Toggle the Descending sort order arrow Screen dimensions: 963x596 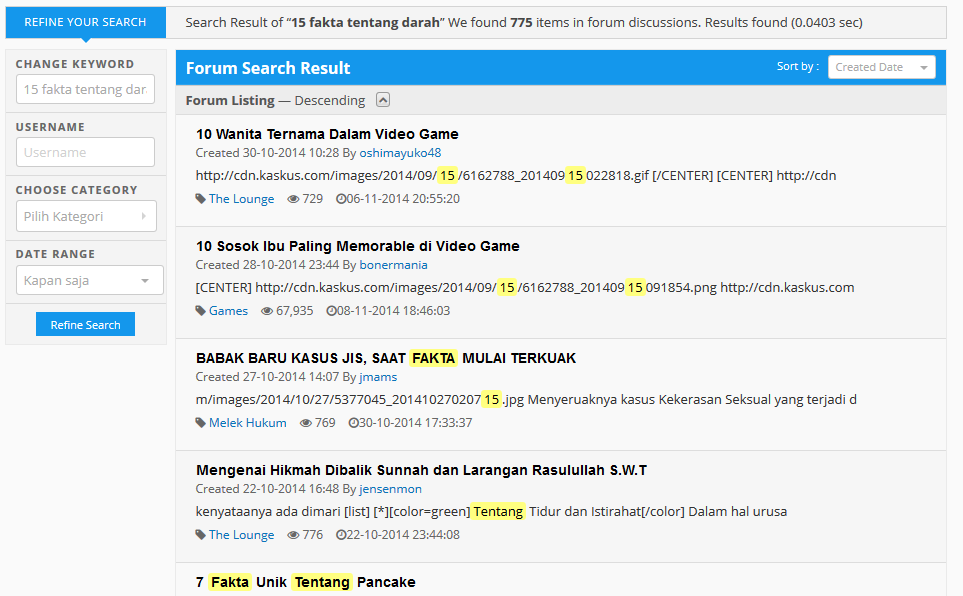[x=383, y=100]
